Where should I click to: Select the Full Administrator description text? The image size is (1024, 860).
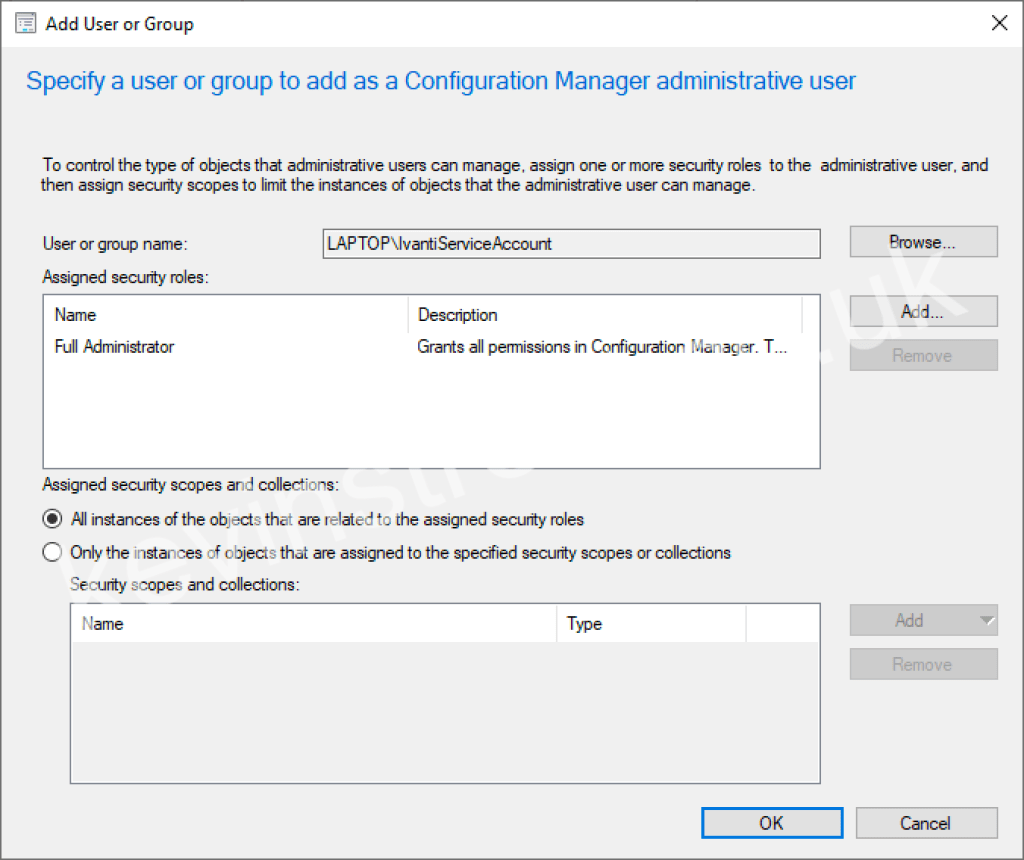pos(600,347)
